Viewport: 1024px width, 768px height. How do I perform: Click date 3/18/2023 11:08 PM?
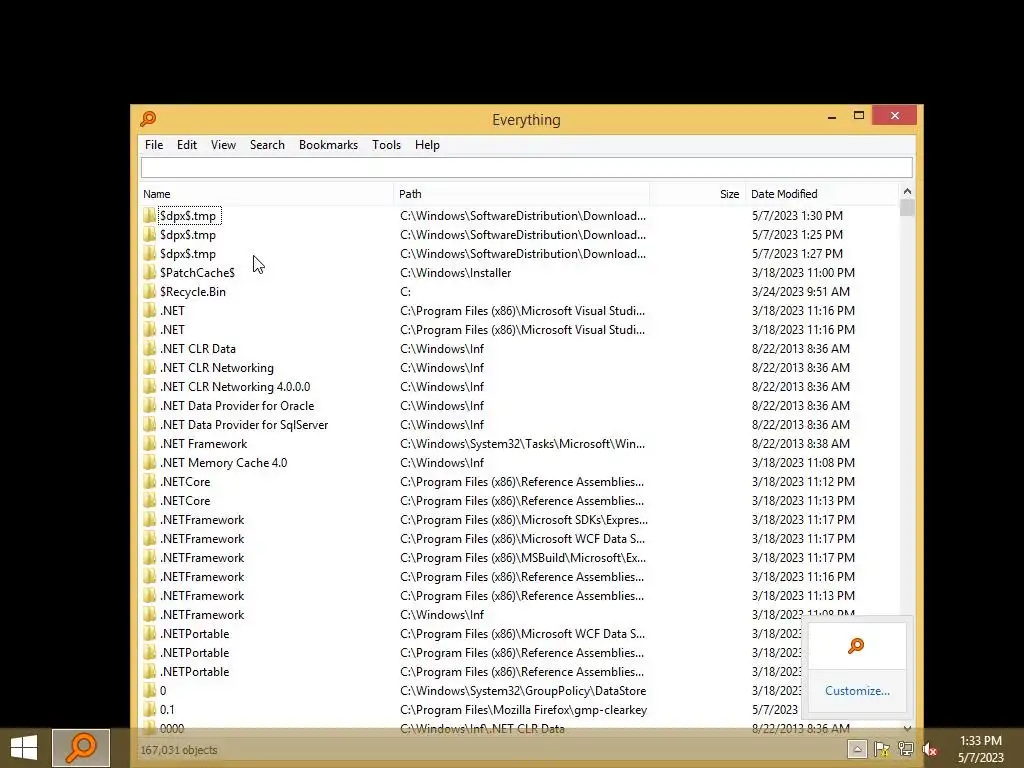(x=803, y=462)
